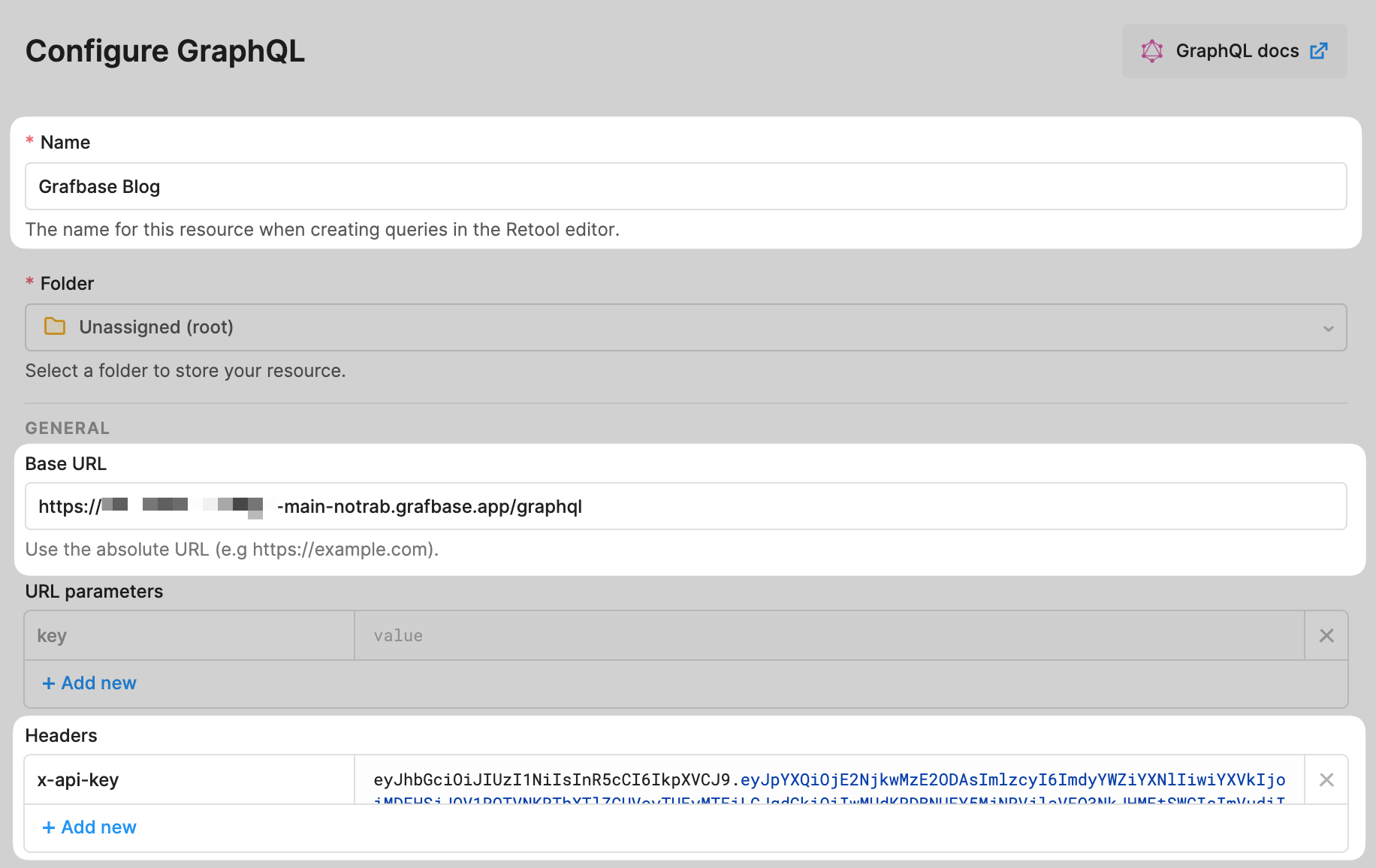Click the folder icon in Folder selector
The height and width of the screenshot is (868, 1376).
[x=55, y=327]
